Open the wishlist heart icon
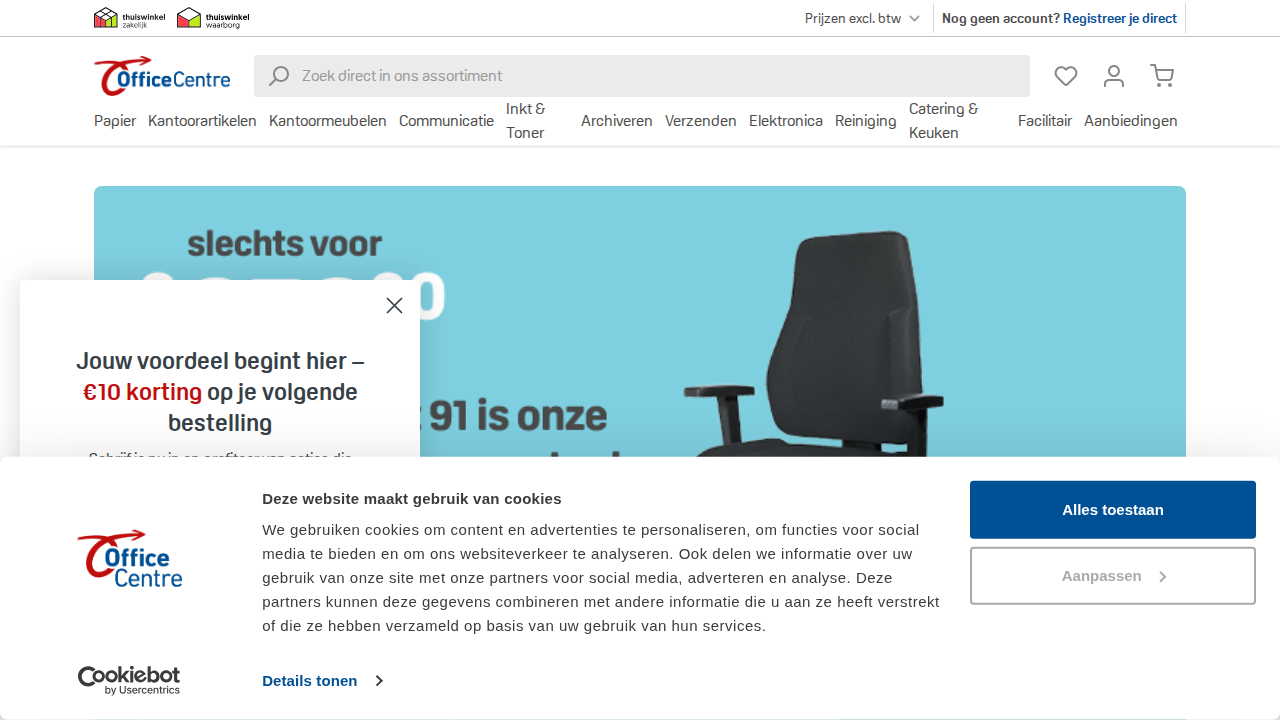 [x=1065, y=76]
